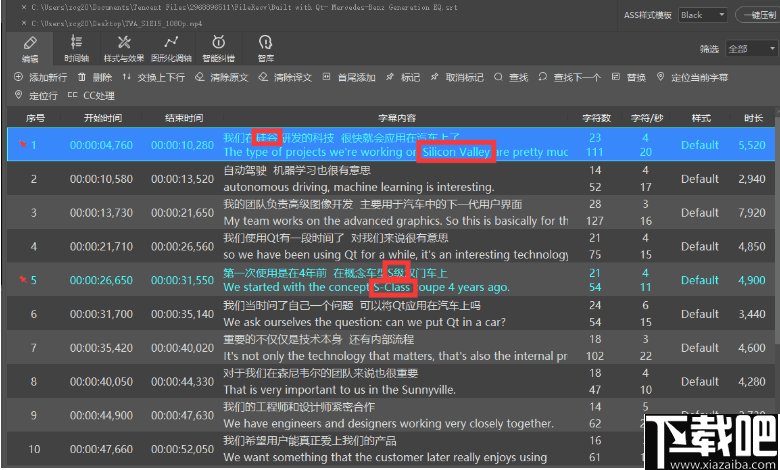Screen dimensions: 780x470
Task: Open the 替换 replace tool
Action: click(x=629, y=77)
